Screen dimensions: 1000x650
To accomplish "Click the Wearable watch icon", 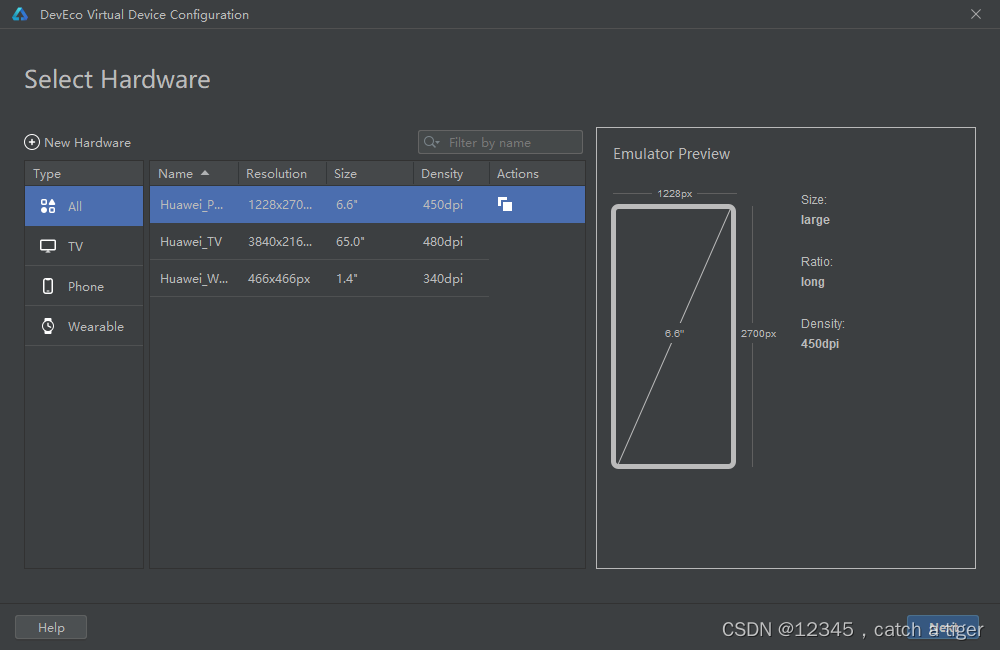I will 48,326.
